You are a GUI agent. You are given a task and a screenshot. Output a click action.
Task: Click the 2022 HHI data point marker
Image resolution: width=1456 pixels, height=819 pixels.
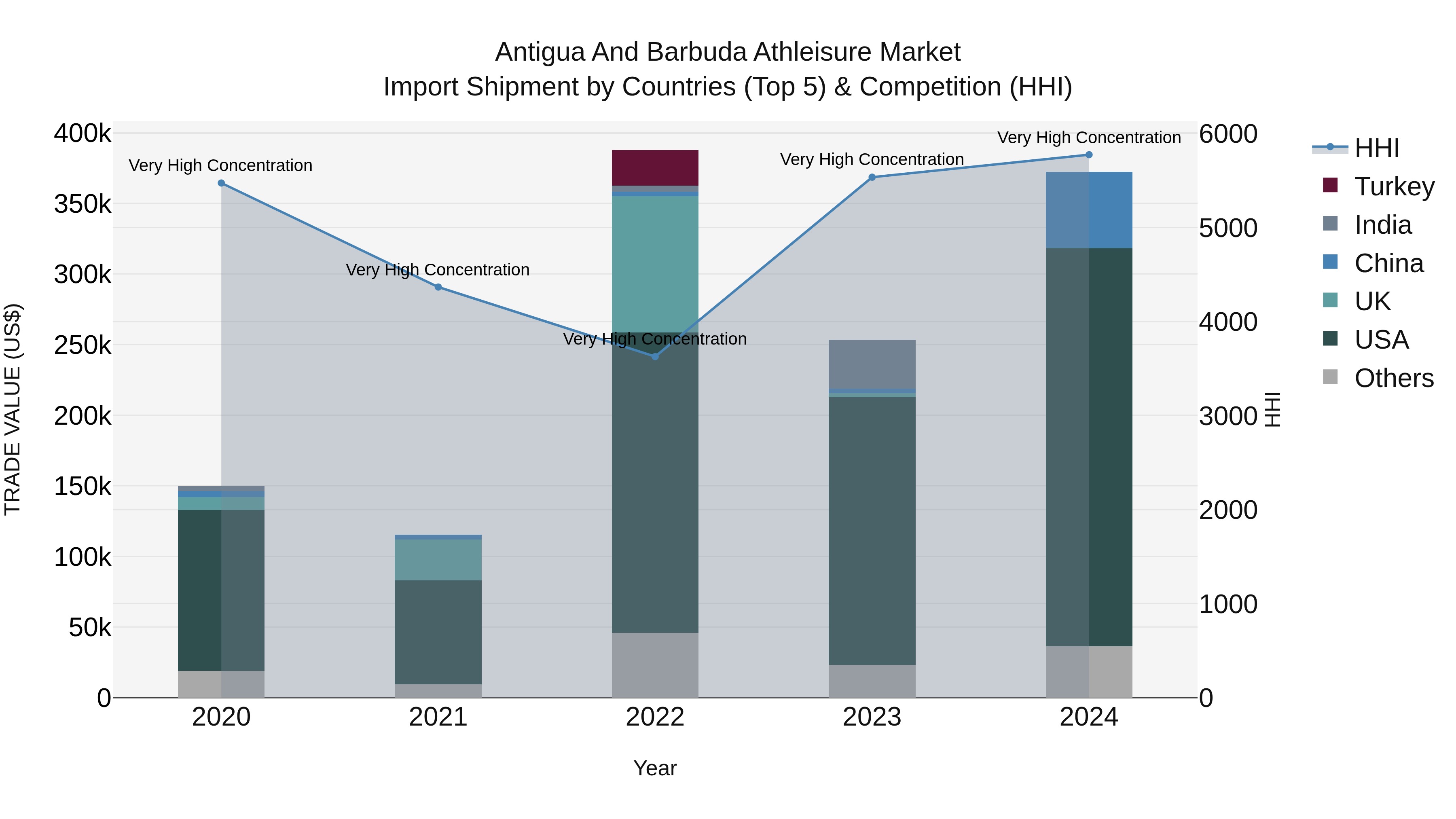pyautogui.click(x=655, y=357)
